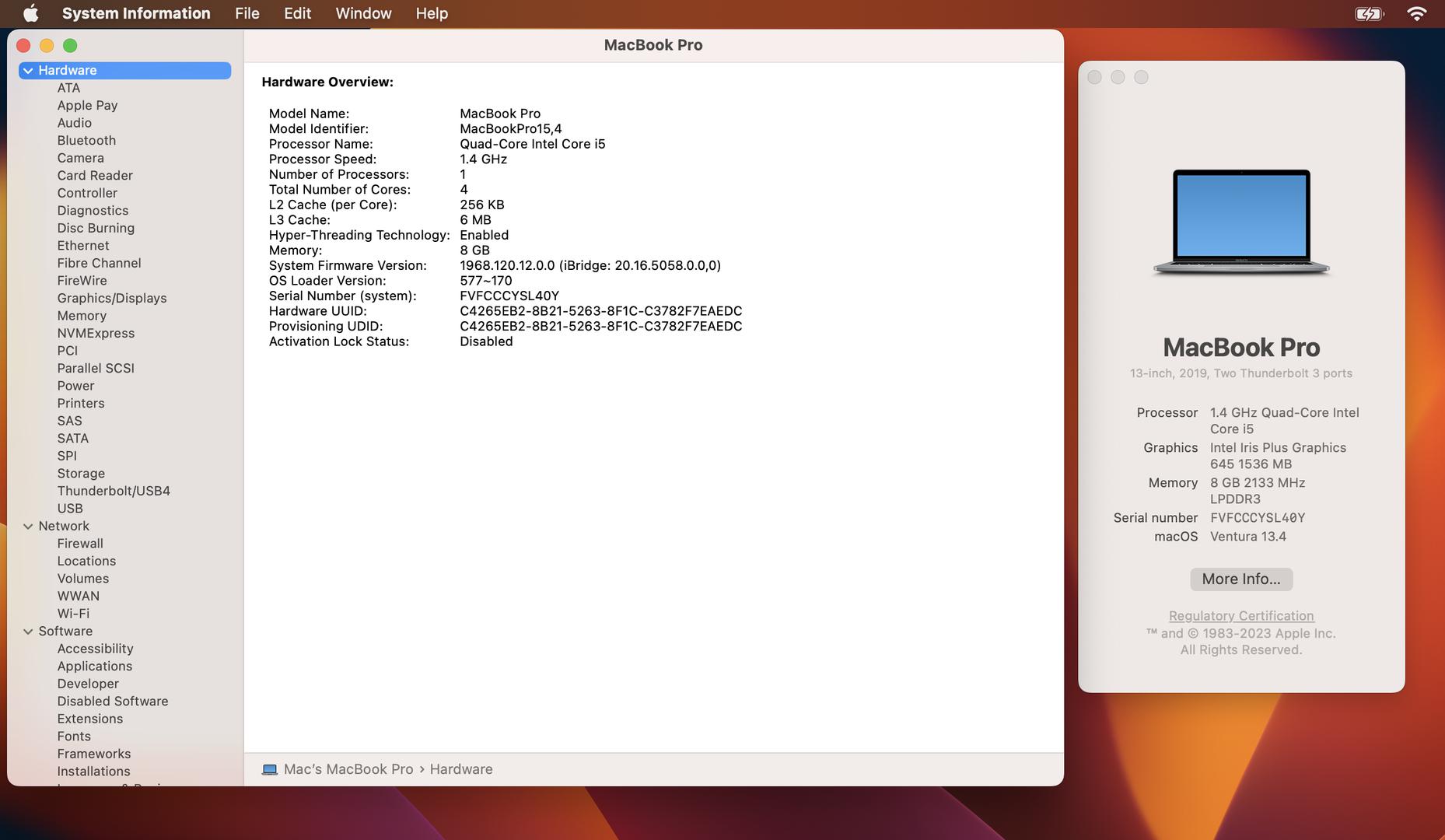Open the File menu
Viewport: 1445px width, 840px height.
tap(247, 13)
